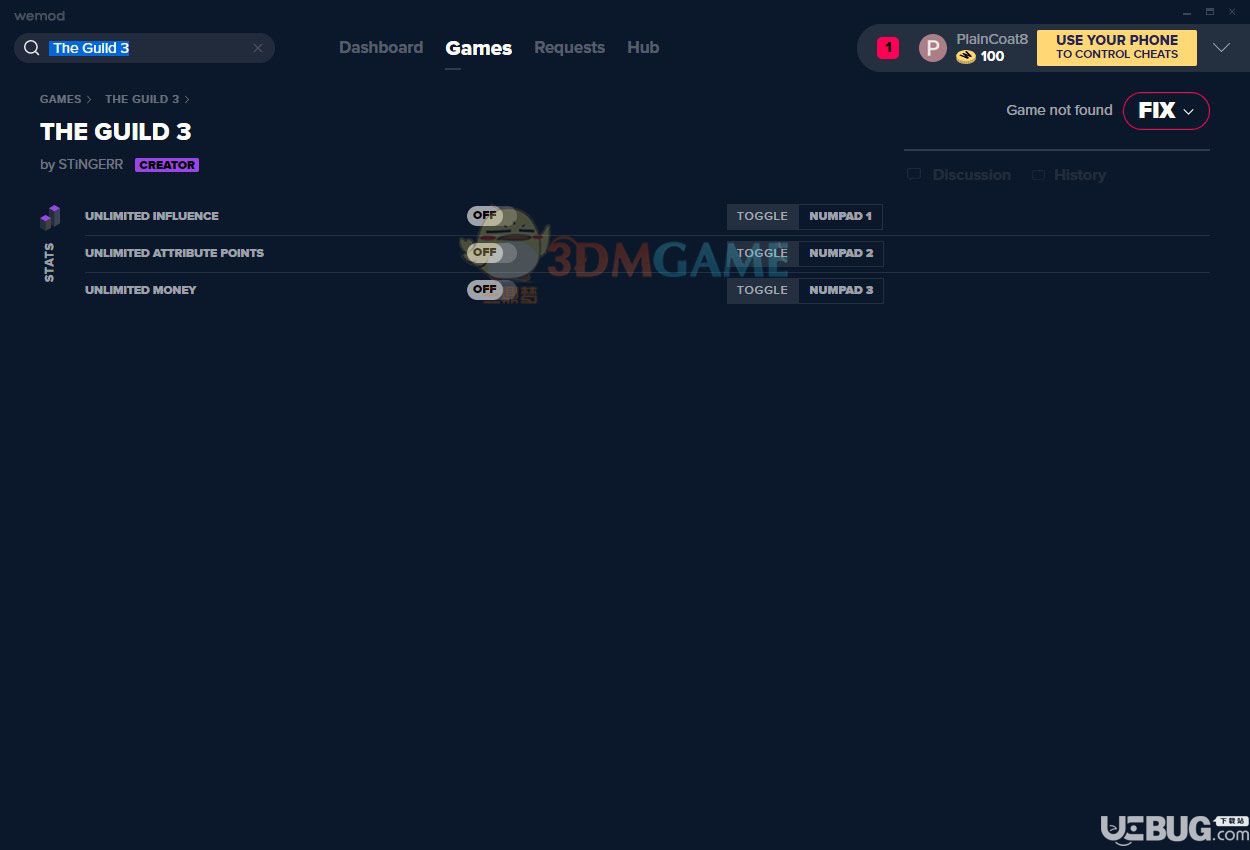Click the TOGGLE button for Unlimited Influence

[x=762, y=216]
